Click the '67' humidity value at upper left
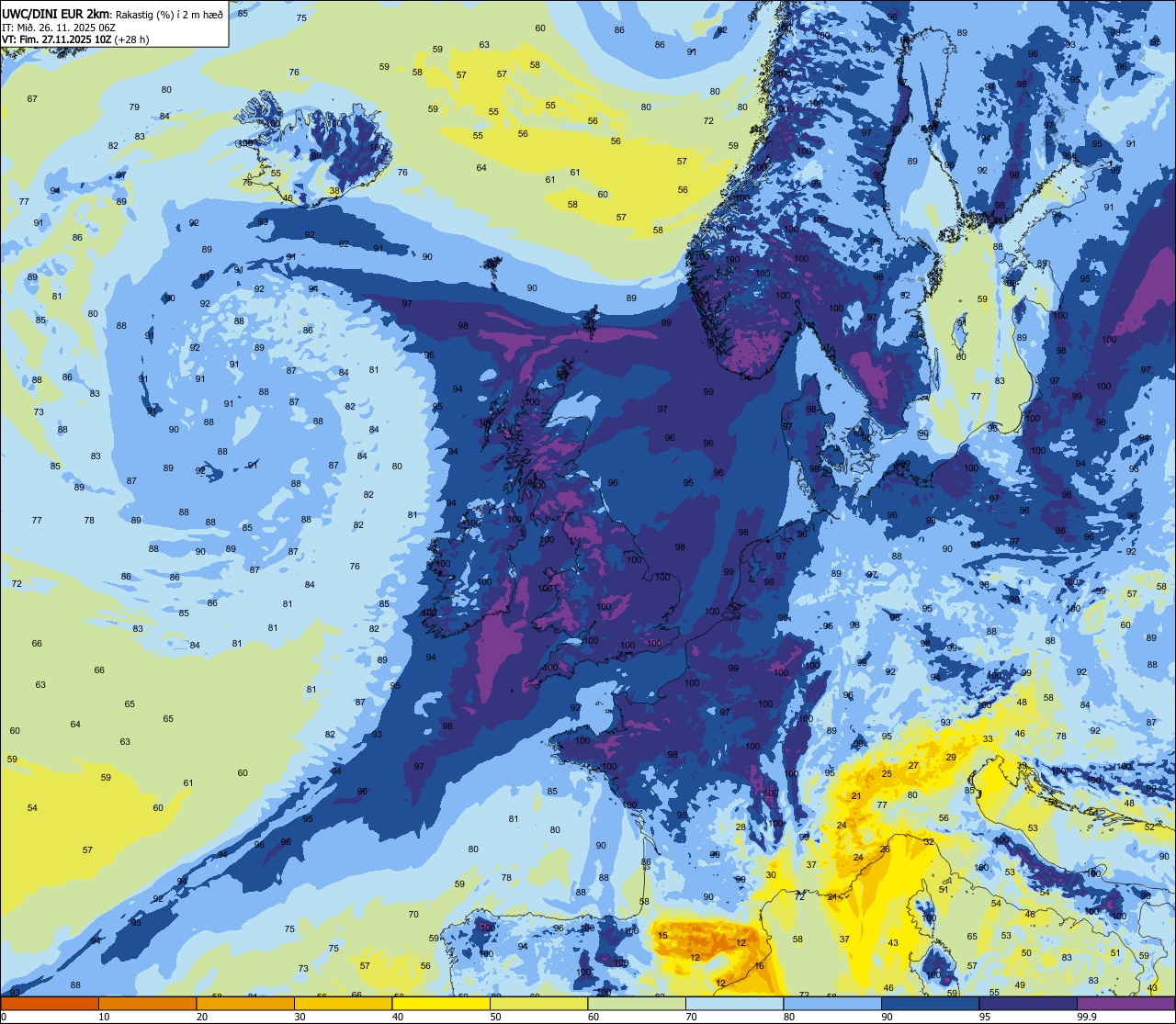The width and height of the screenshot is (1176, 1024). point(32,98)
